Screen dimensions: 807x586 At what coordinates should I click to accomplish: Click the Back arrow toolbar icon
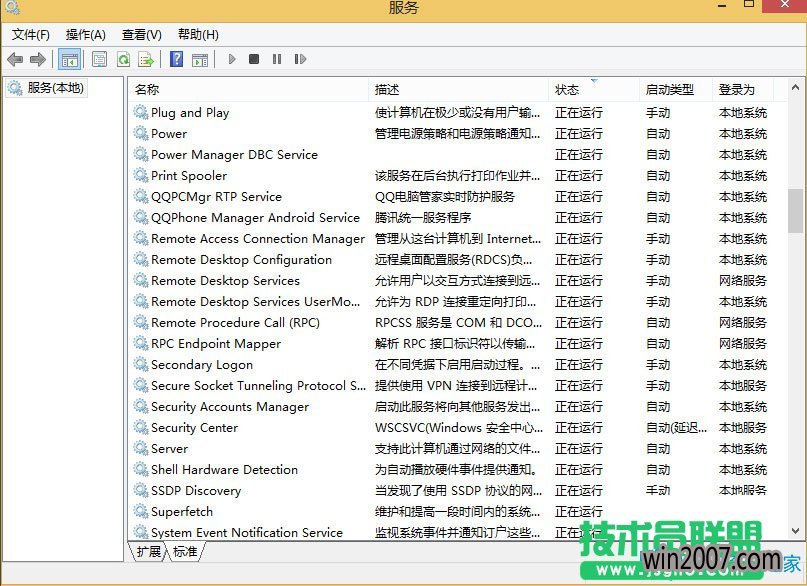coord(15,60)
